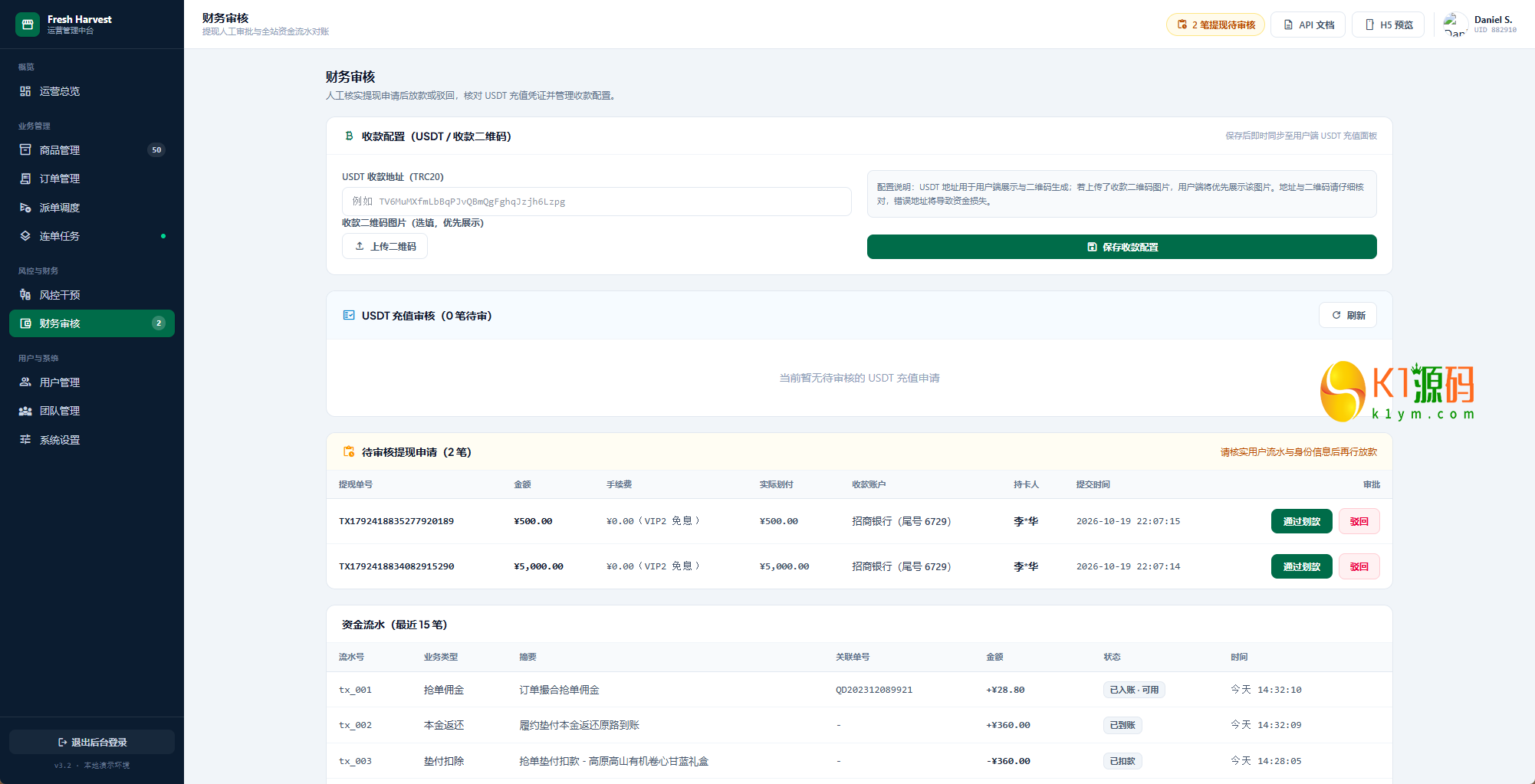Open 订单管理 menu item
This screenshot has height=784, width=1535.
(92, 179)
